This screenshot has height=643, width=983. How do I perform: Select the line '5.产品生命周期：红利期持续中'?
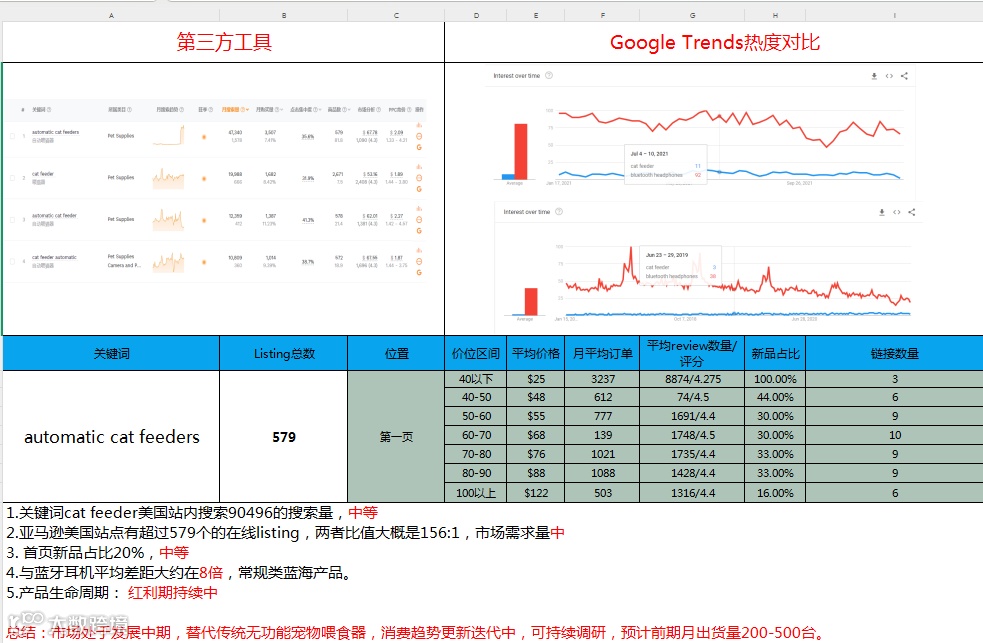pos(112,593)
